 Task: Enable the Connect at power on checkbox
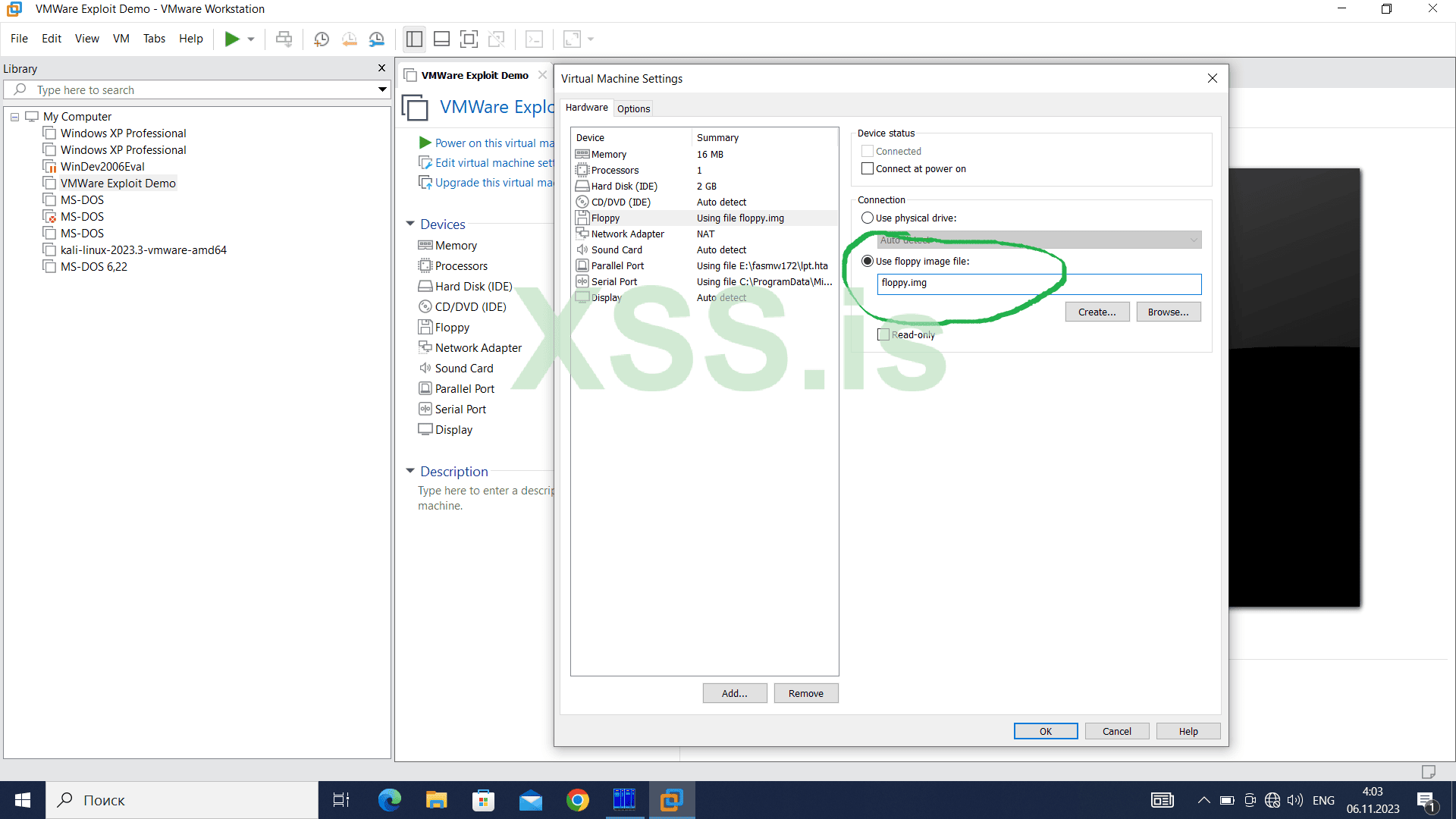tap(868, 168)
